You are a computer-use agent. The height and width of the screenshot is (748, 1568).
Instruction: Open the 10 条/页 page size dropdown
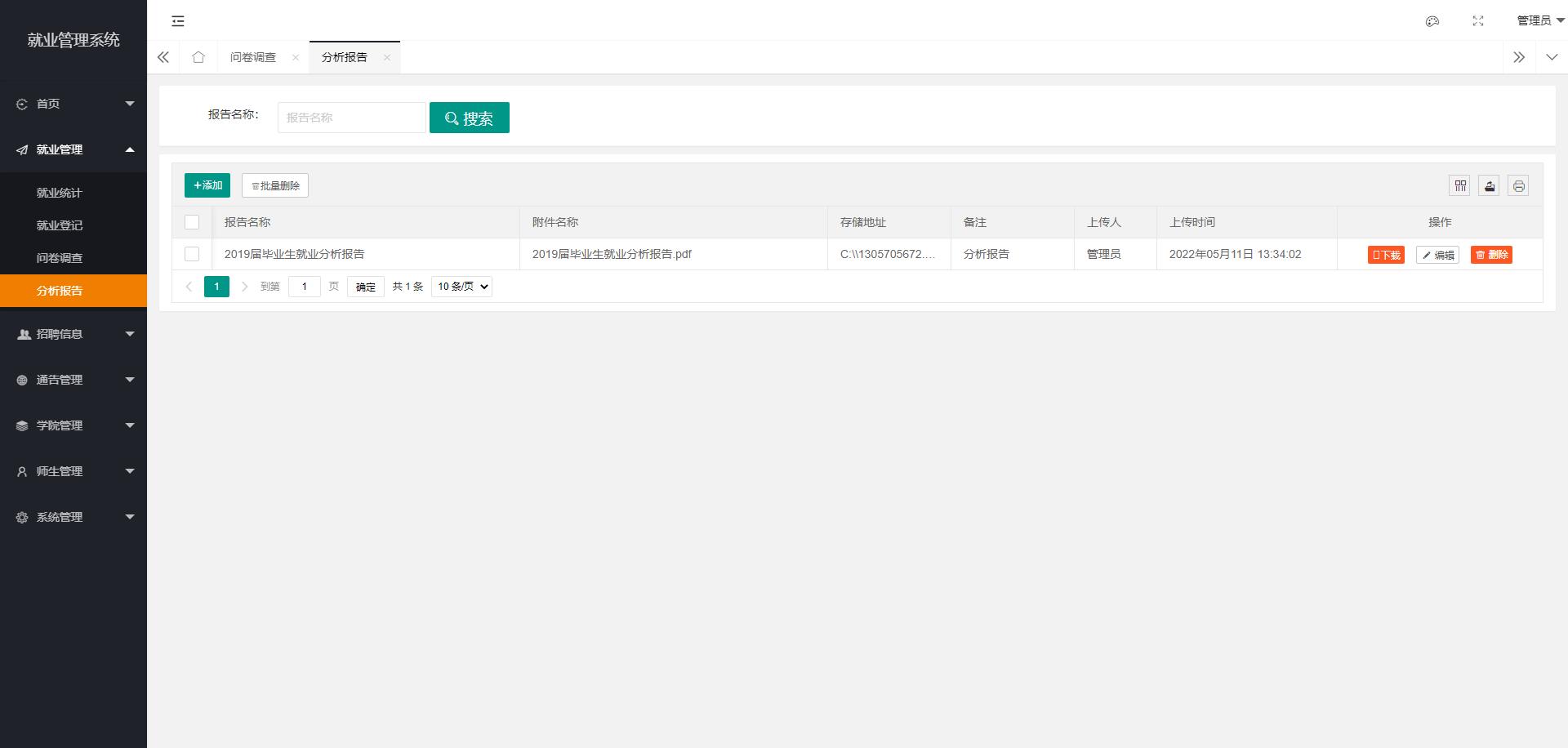pyautogui.click(x=461, y=287)
